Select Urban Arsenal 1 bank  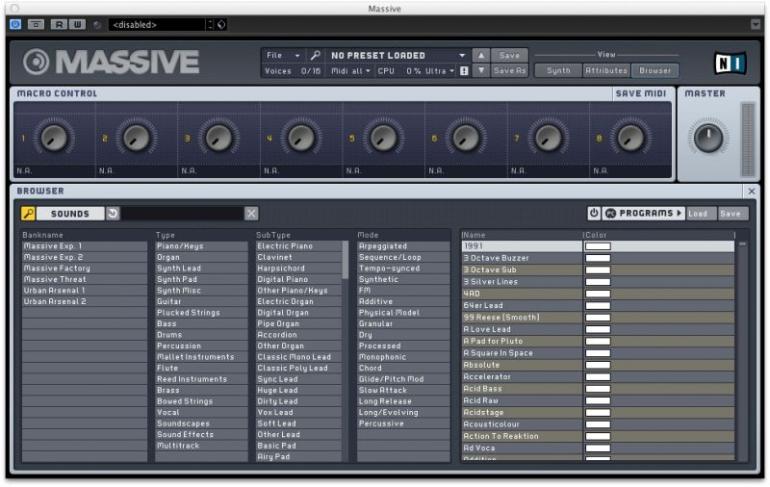pos(84,291)
